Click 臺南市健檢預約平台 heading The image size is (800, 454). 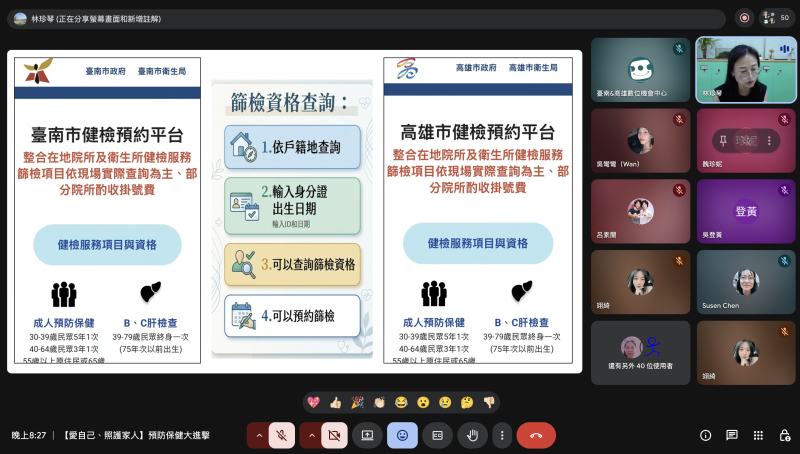(x=107, y=135)
